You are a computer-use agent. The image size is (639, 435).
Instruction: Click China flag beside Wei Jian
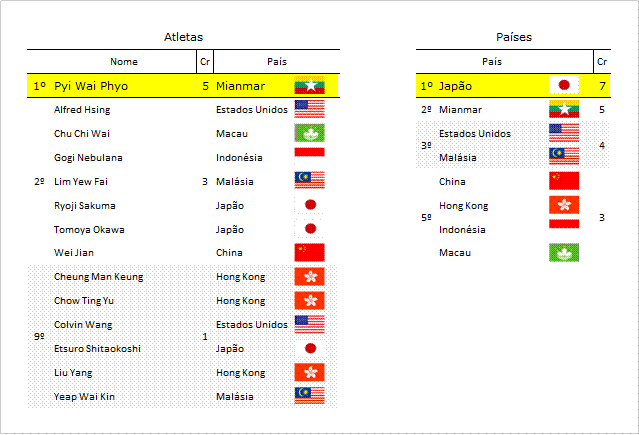(x=309, y=252)
